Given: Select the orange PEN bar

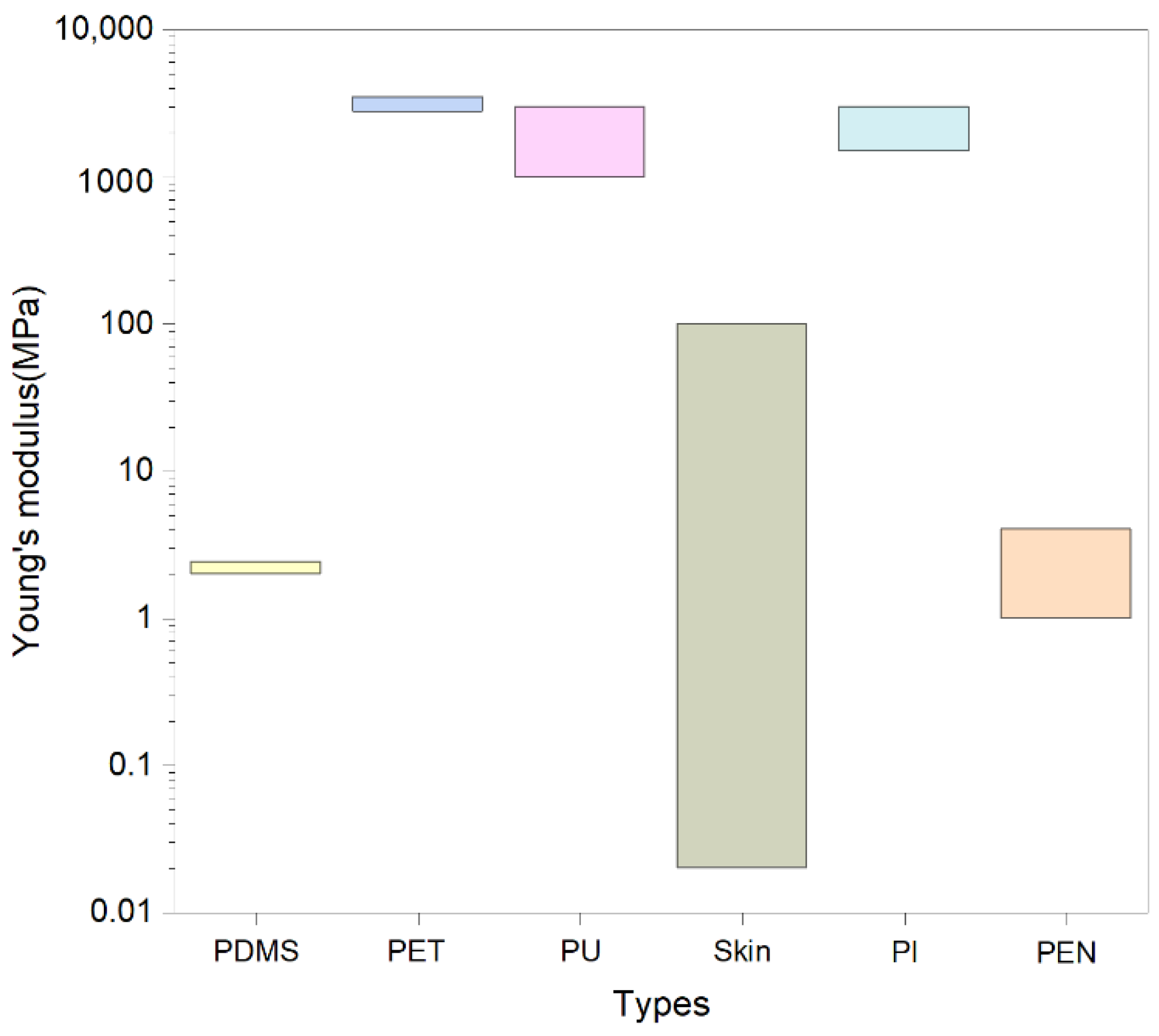Looking at the screenshot, I should click(1066, 573).
